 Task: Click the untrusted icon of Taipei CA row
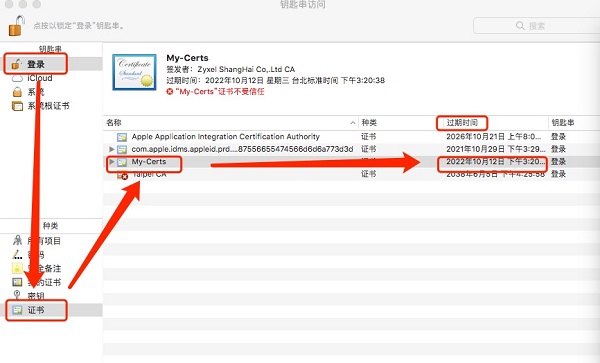click(123, 176)
